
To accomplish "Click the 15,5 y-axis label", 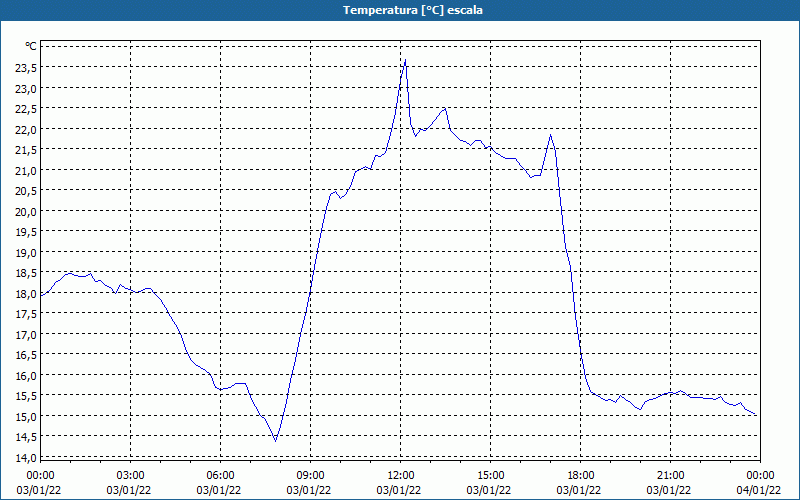I will [x=27, y=396].
